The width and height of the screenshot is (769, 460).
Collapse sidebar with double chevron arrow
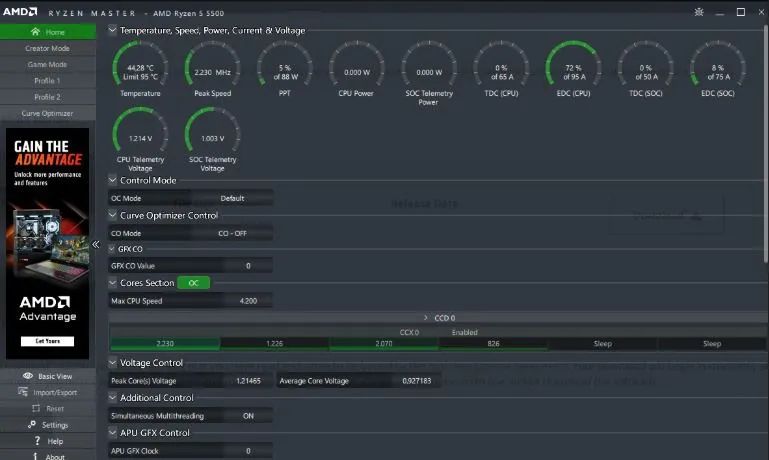pos(96,244)
